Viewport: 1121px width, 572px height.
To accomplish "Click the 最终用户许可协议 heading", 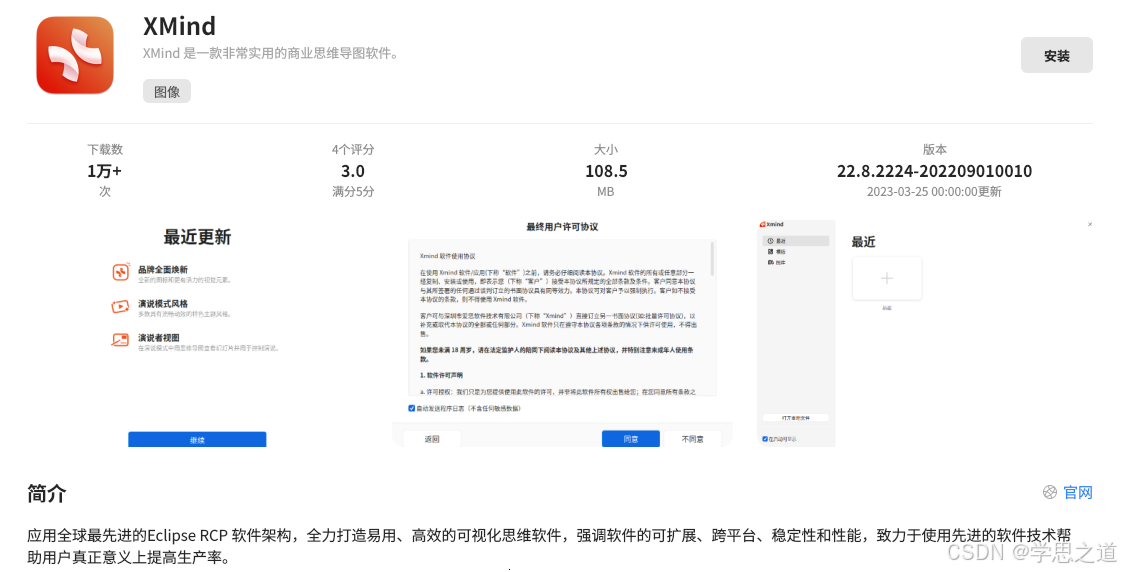I will pyautogui.click(x=562, y=227).
